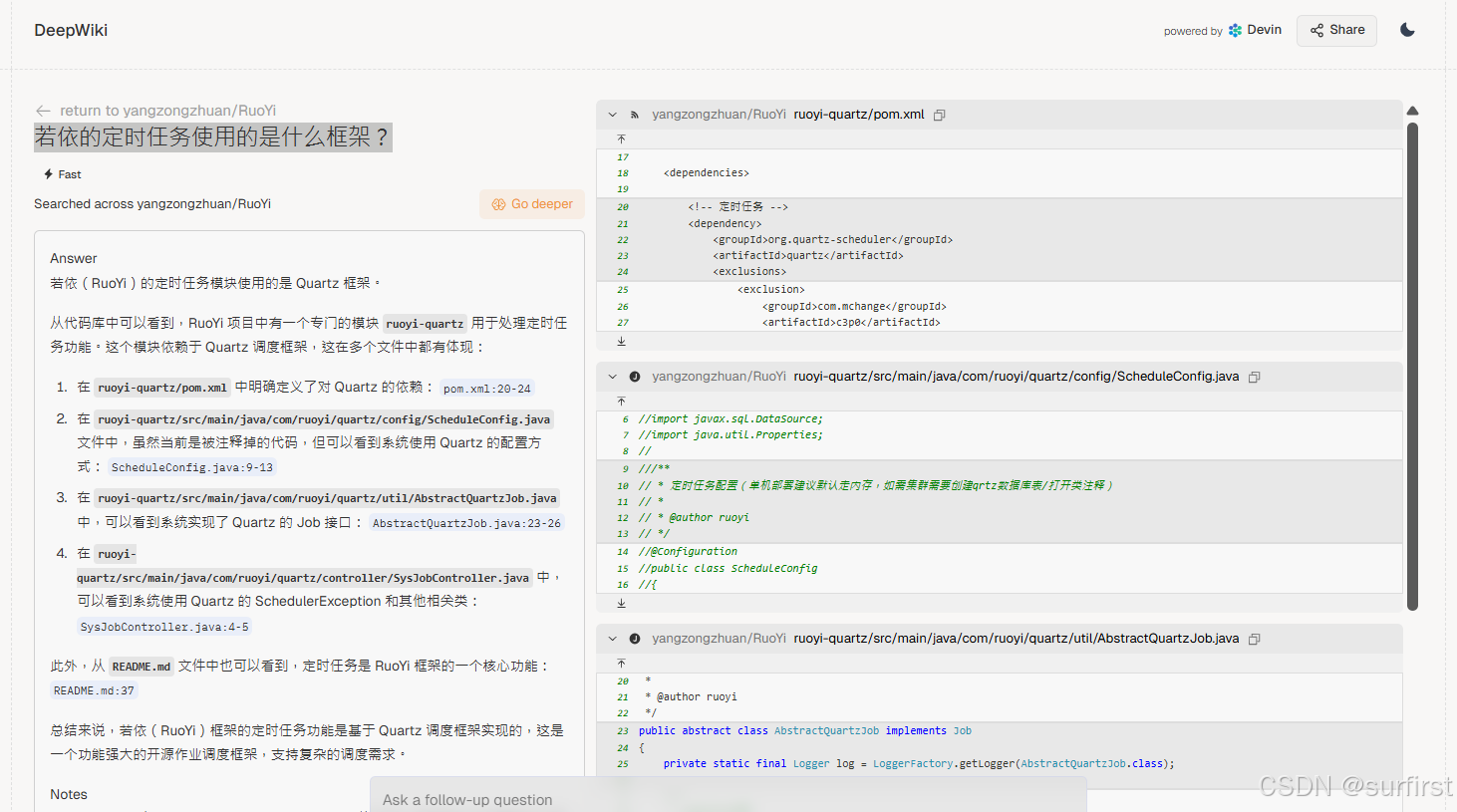
Task: Click line 23 AbstractQuartzJob class declaration
Action: [x=805, y=731]
